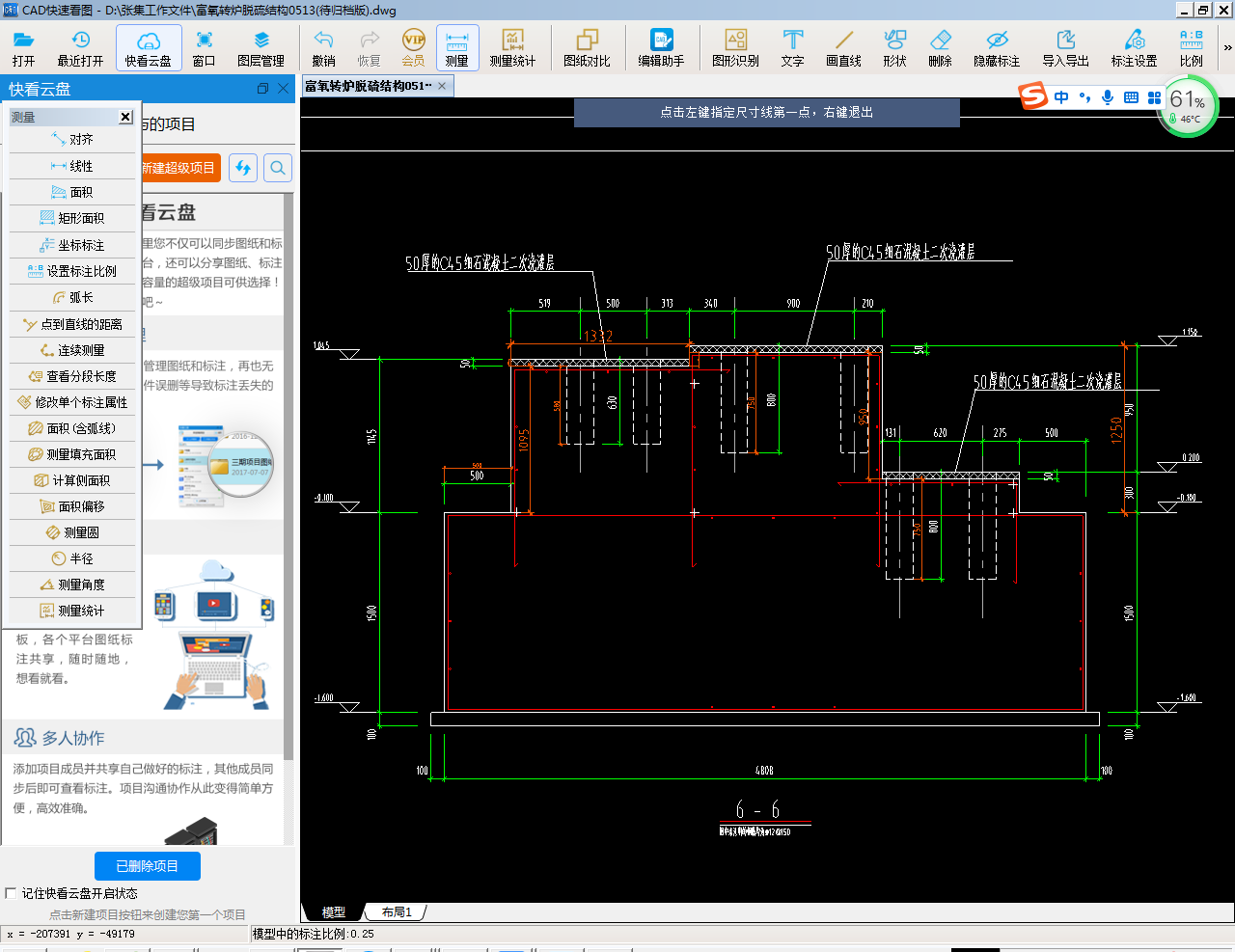This screenshot has height=952, width=1235.
Task: Expand toolbar overflow arrow at right end
Action: tap(1227, 47)
